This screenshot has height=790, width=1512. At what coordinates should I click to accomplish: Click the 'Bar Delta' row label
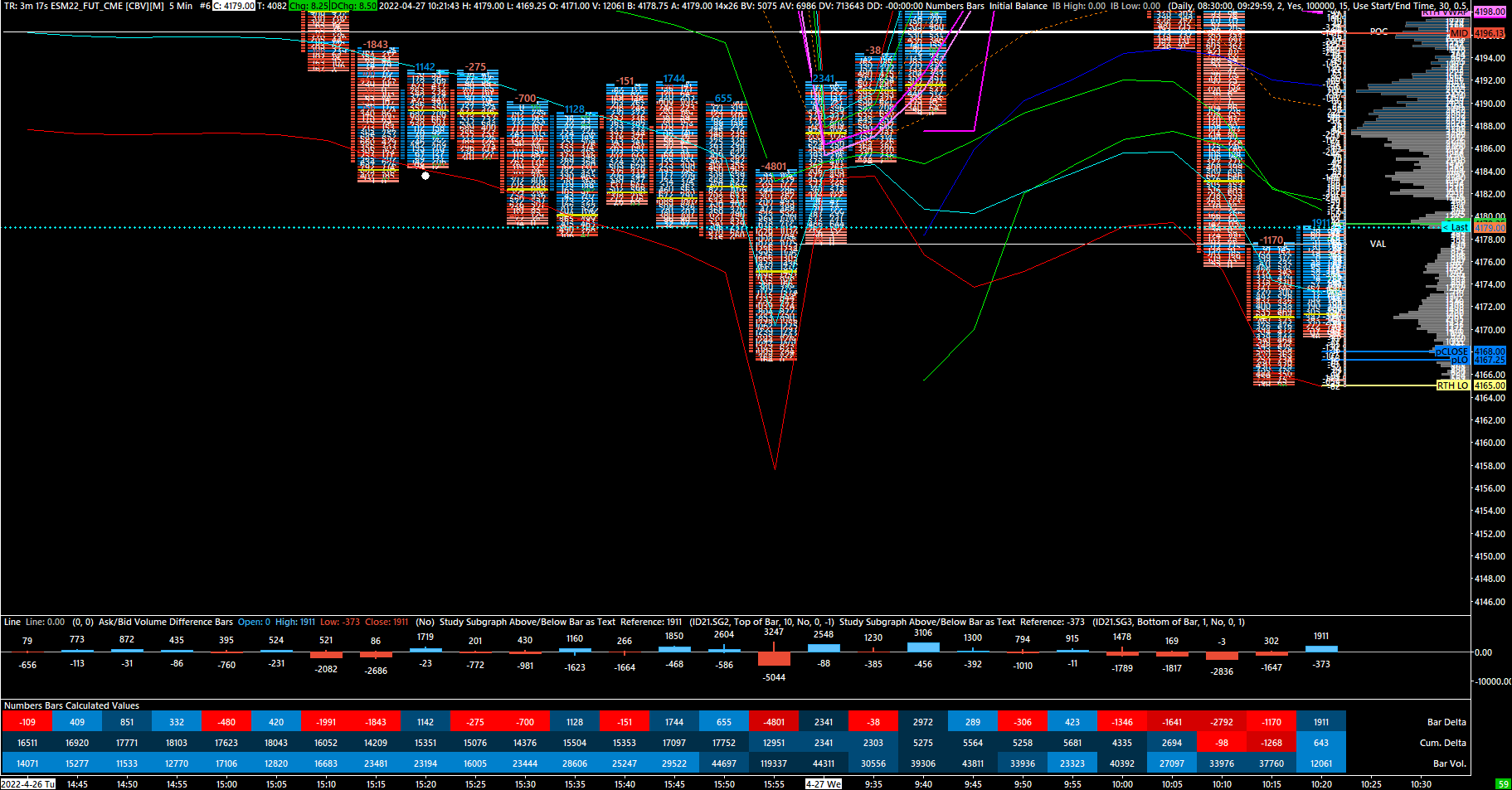tap(1446, 722)
